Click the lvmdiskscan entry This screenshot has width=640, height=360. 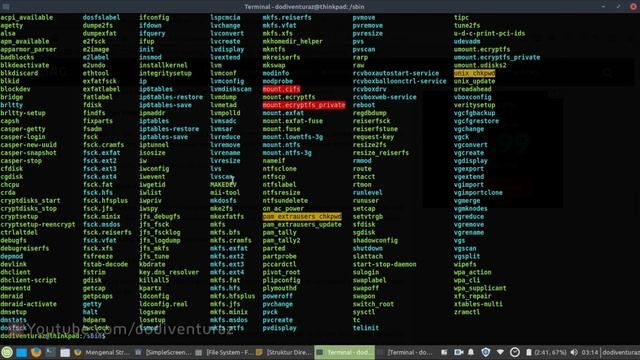coord(231,89)
